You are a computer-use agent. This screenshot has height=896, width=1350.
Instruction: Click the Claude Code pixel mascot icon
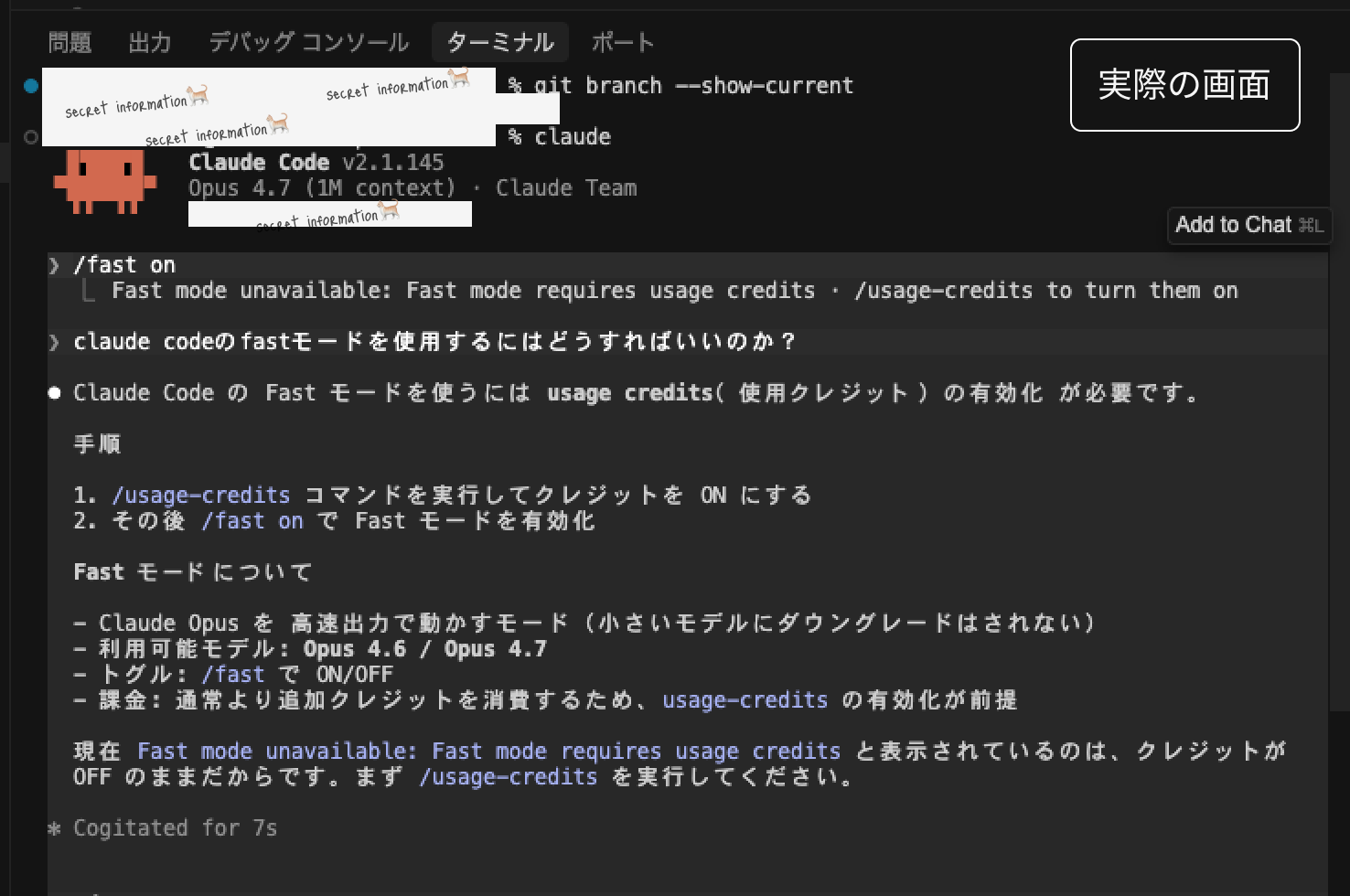coord(103,182)
